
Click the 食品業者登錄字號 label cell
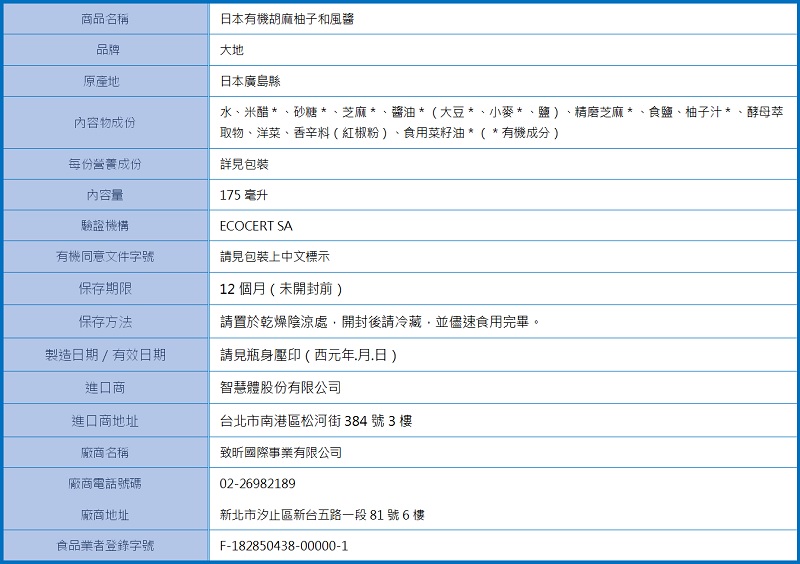105,546
